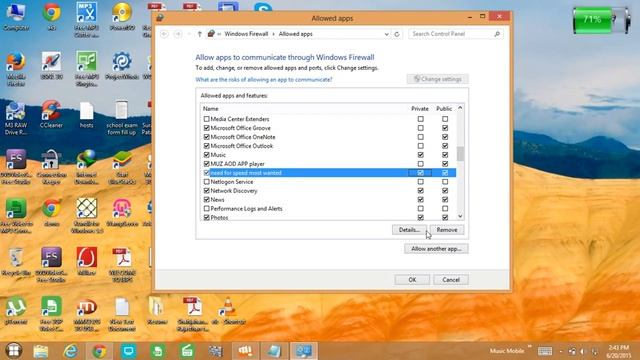Switch to Chrome in the taskbar
Image resolution: width=640 pixels, height=360 pixels.
click(x=99, y=351)
